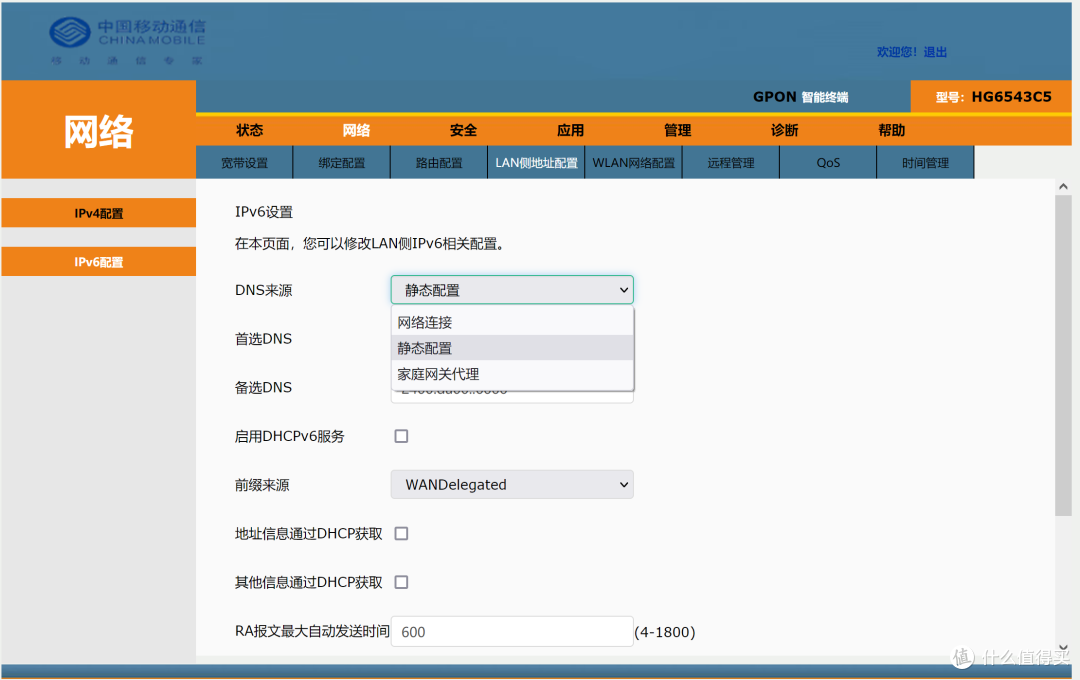Click the 欢迎您! greeting link
This screenshot has height=680, width=1080.
click(896, 51)
